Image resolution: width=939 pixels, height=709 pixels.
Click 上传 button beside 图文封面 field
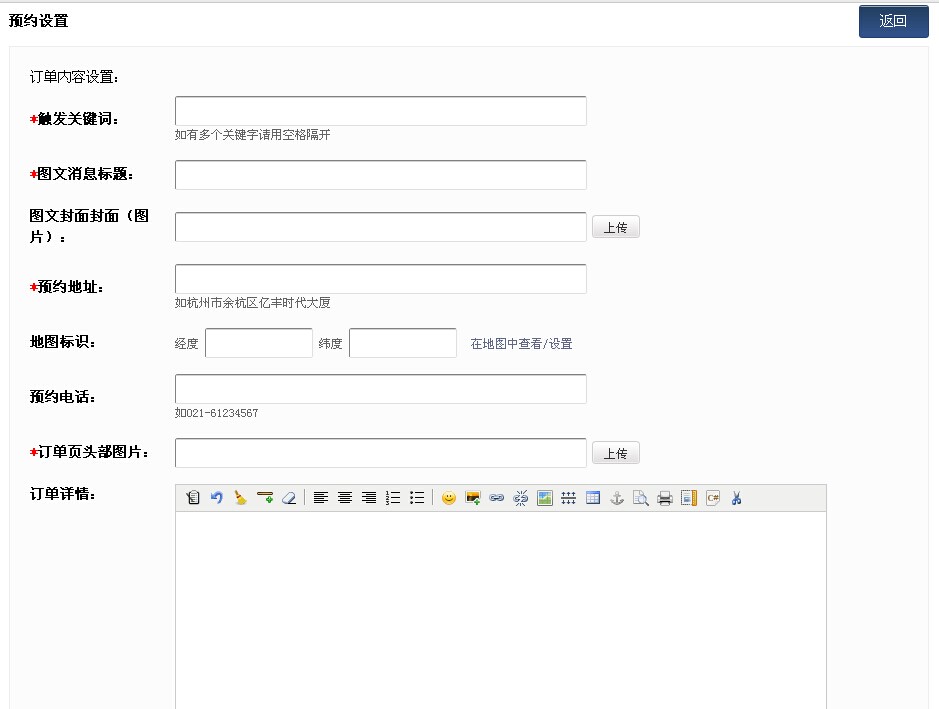click(615, 227)
